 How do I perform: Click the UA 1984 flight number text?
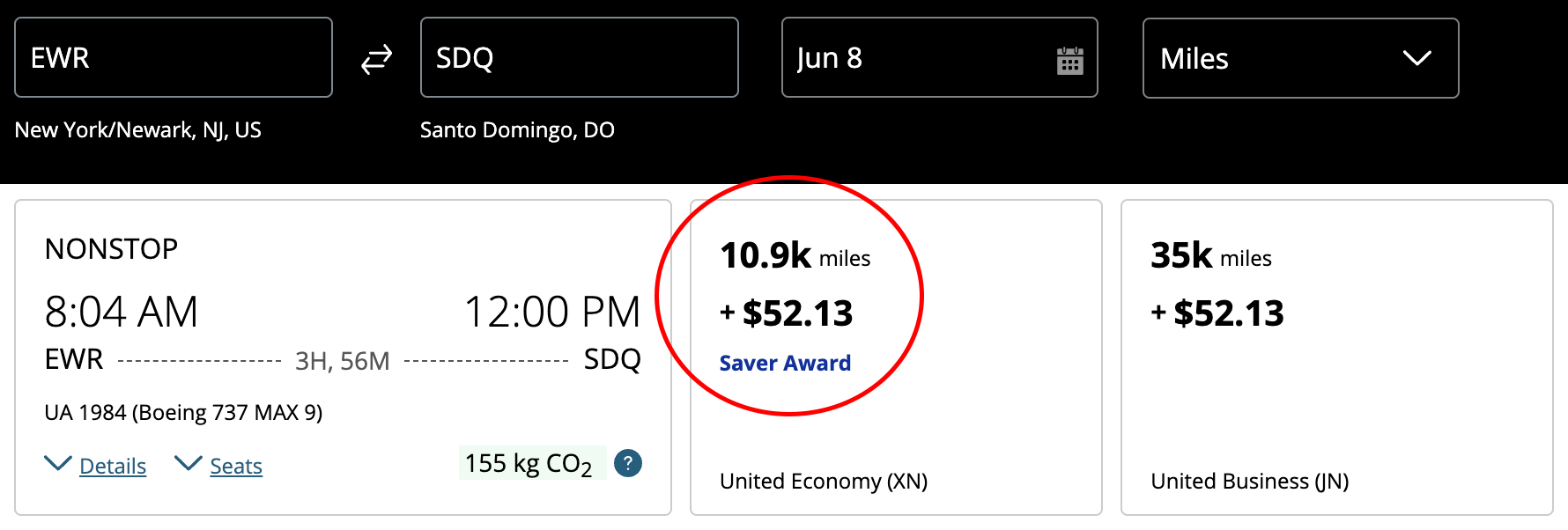click(x=183, y=412)
